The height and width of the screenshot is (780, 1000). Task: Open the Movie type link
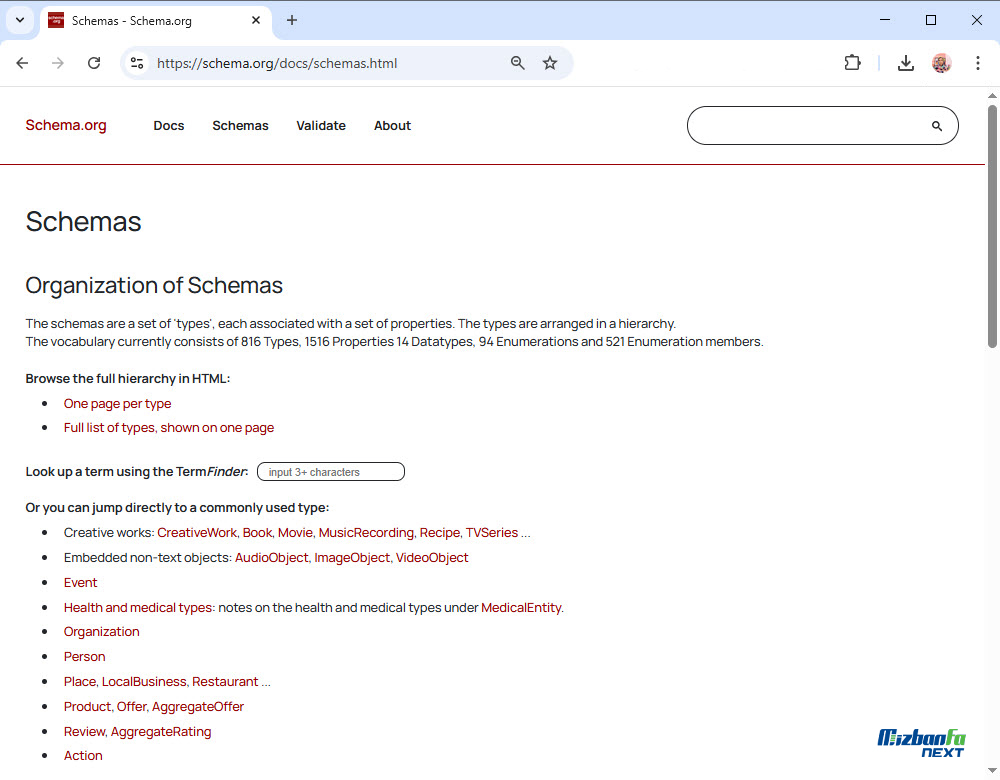pos(295,533)
